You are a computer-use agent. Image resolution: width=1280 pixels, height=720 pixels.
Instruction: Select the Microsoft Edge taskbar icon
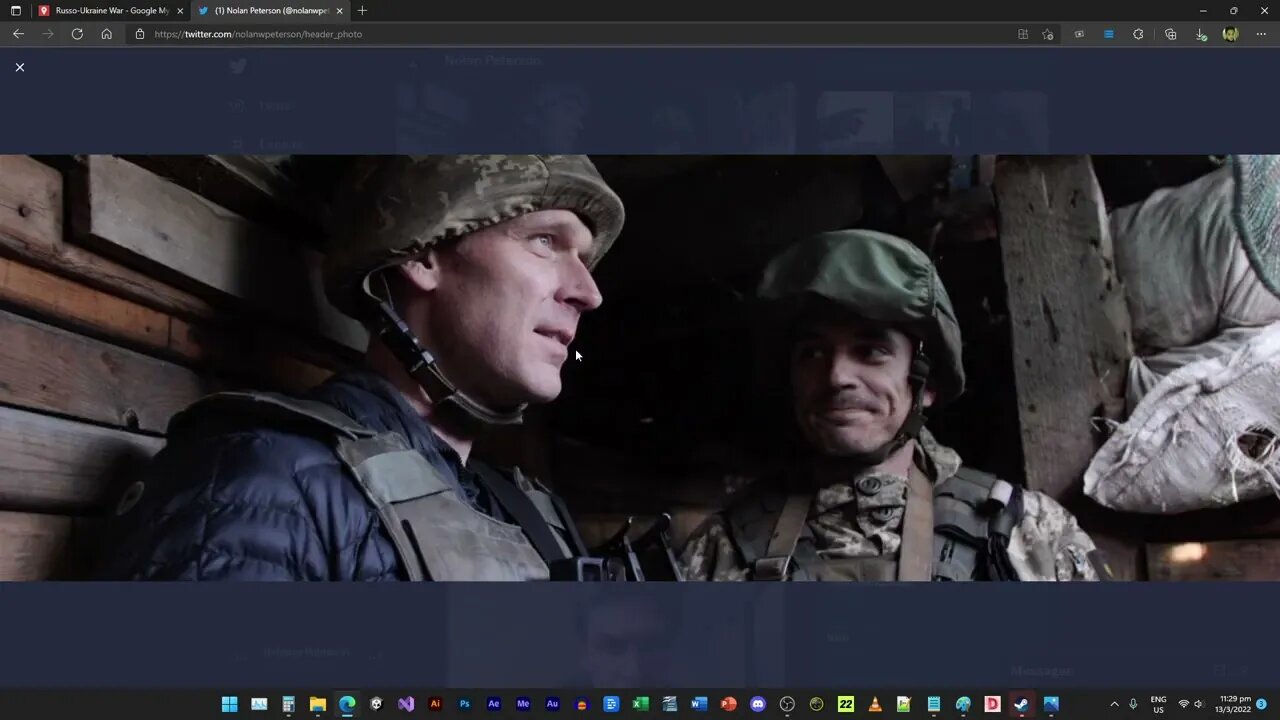(347, 704)
